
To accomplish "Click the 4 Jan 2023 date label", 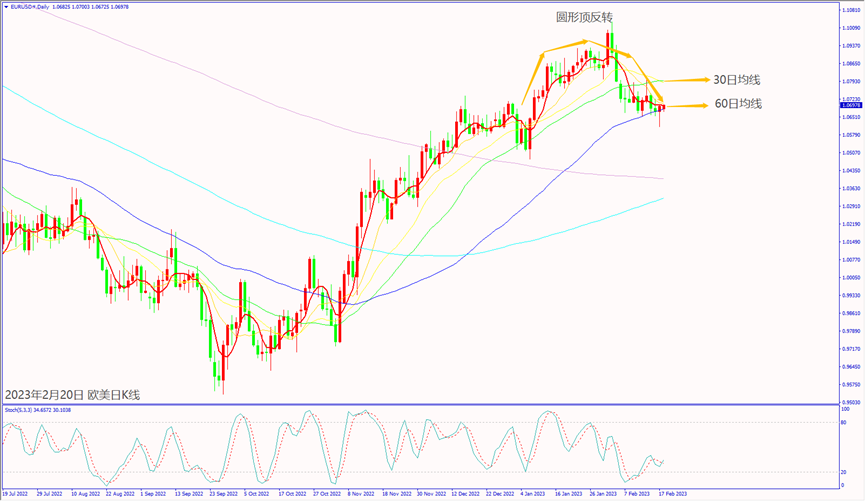I will click(532, 494).
